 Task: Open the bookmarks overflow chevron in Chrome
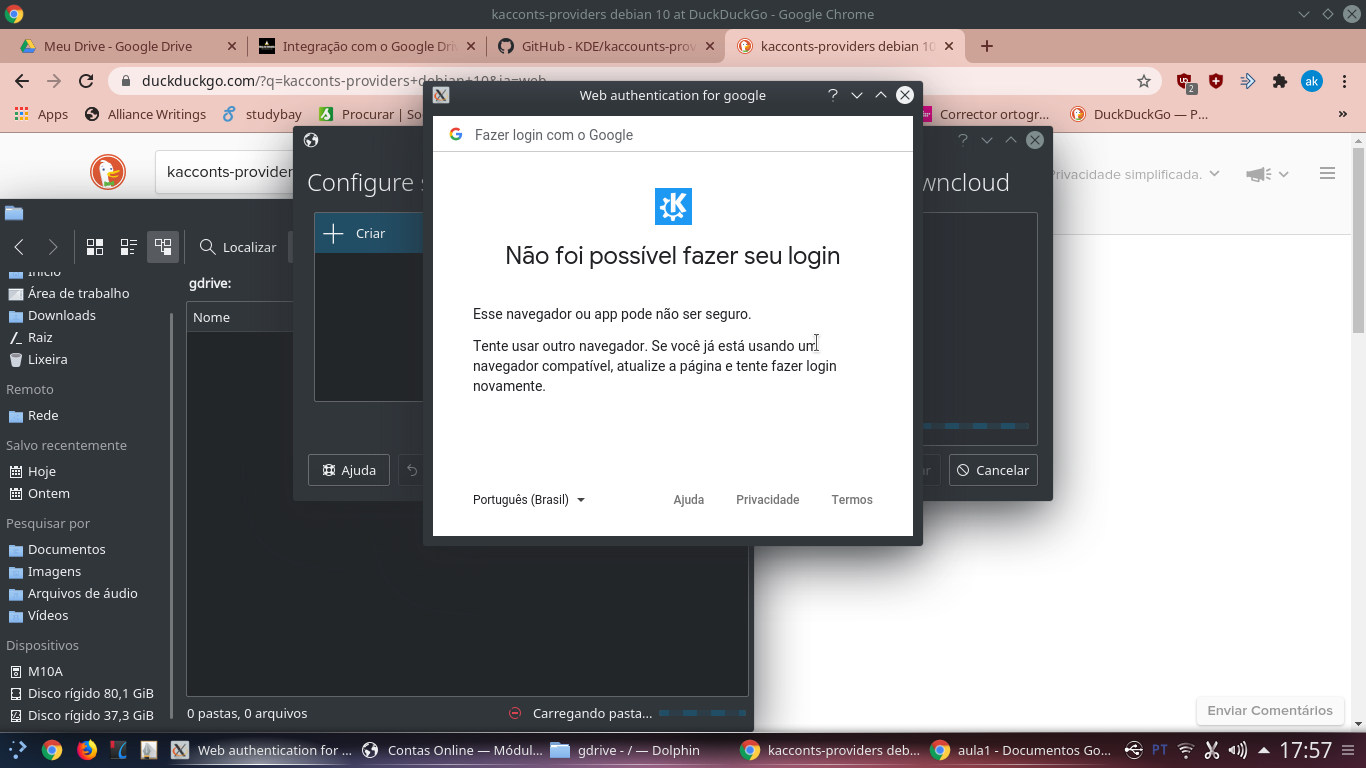[1343, 114]
